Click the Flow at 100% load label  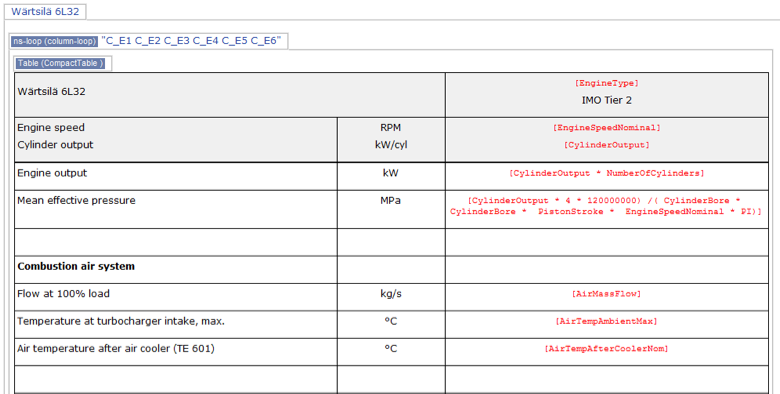63,294
